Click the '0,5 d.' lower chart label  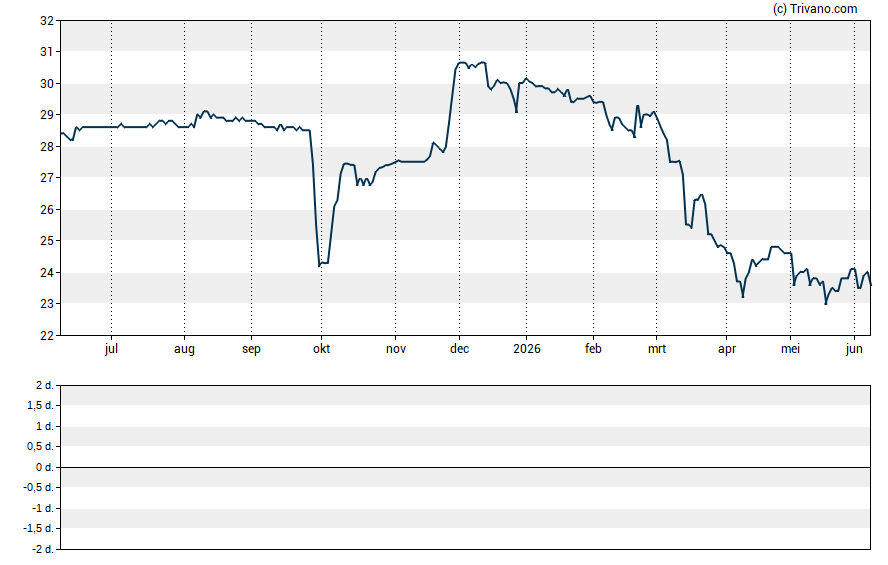tap(40, 447)
